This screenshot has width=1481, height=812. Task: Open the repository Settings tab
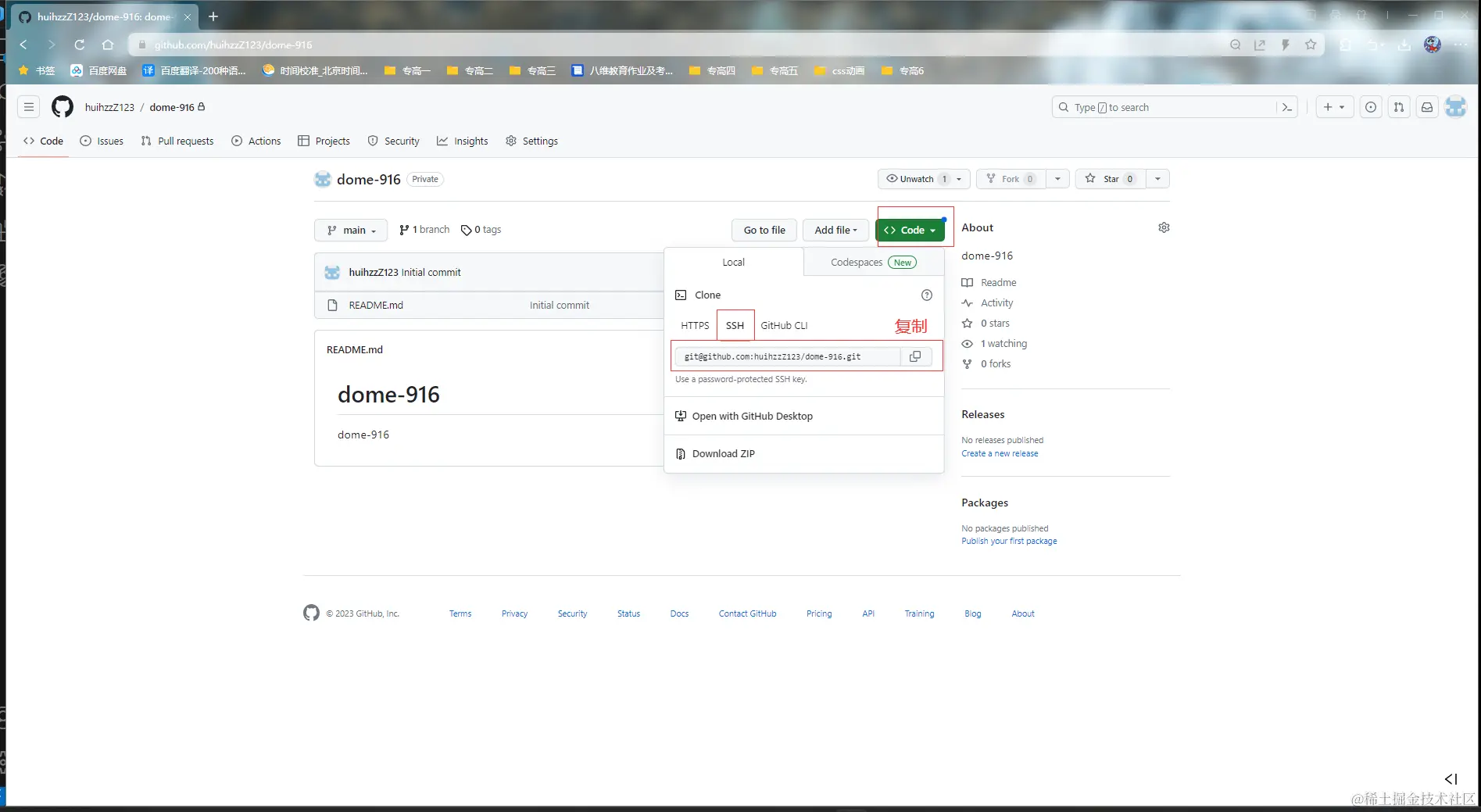click(531, 141)
